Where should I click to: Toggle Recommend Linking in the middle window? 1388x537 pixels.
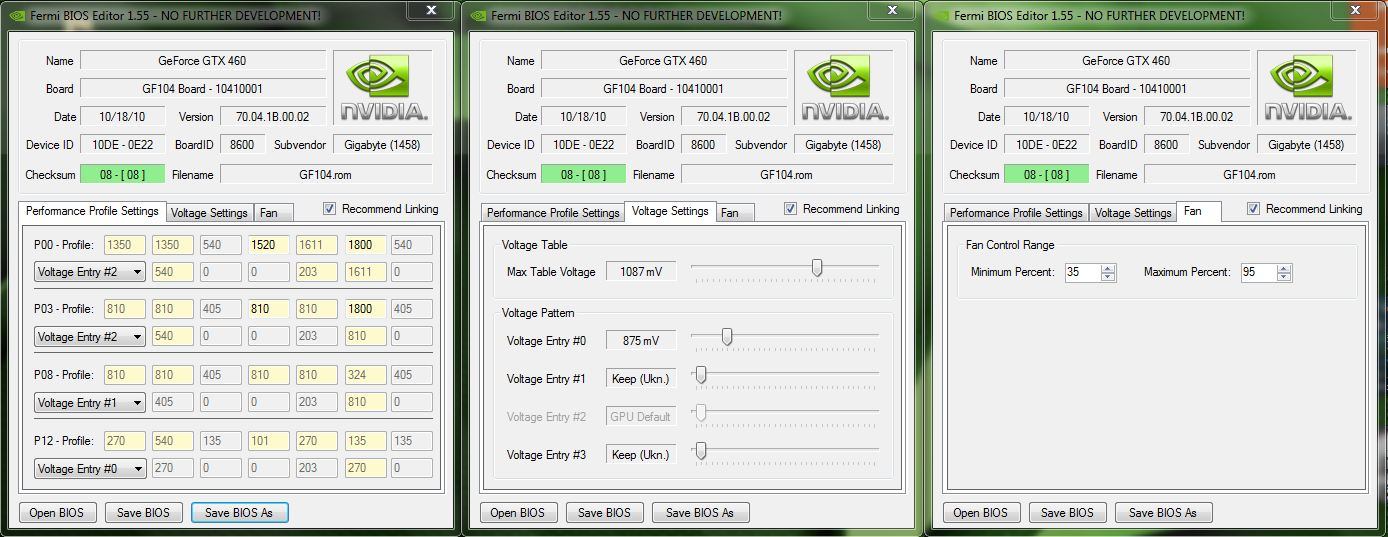pyautogui.click(x=791, y=209)
